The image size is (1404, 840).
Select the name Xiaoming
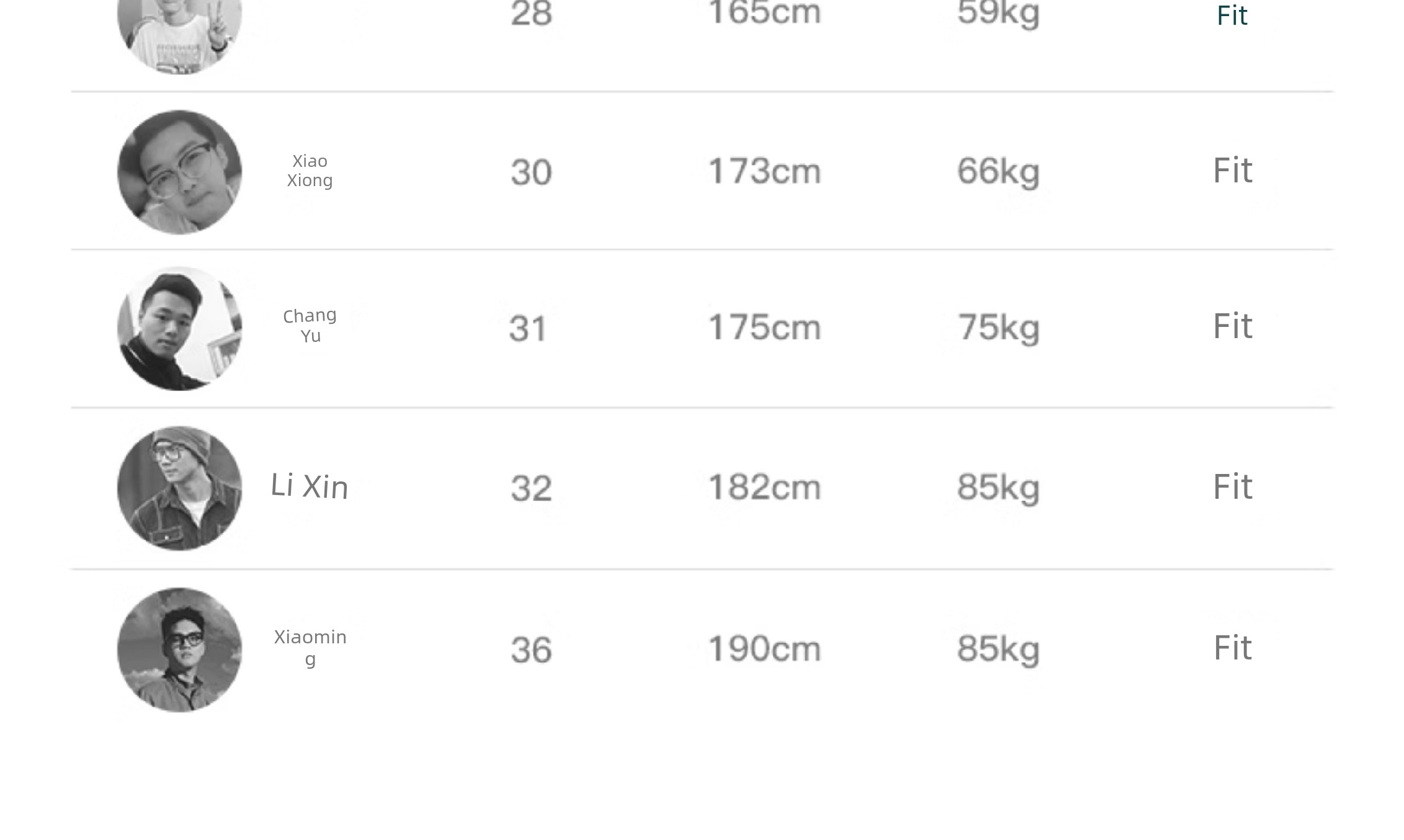click(310, 648)
